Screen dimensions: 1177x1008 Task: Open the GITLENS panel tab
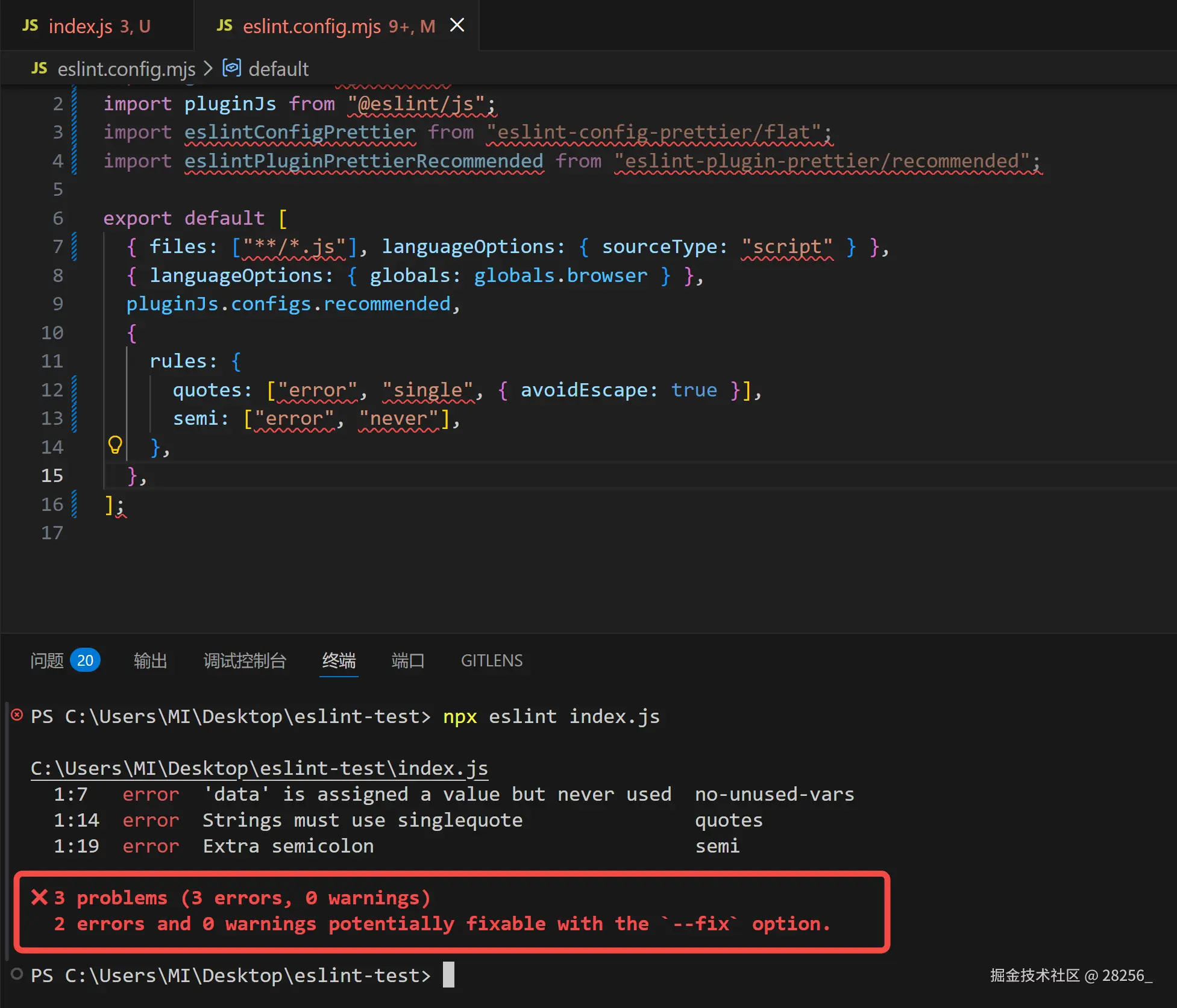pos(492,660)
